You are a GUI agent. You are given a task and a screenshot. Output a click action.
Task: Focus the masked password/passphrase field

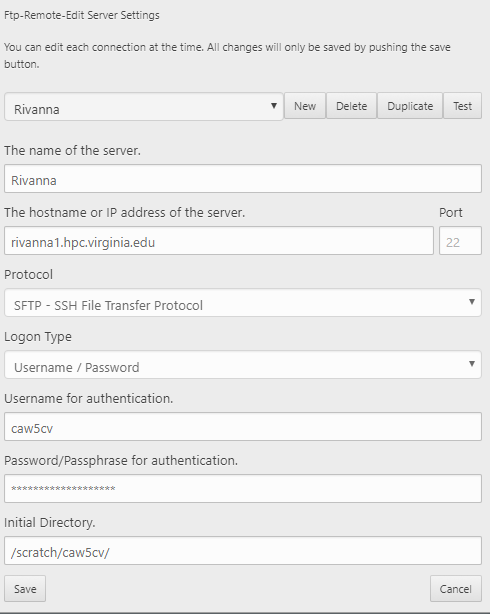click(243, 489)
